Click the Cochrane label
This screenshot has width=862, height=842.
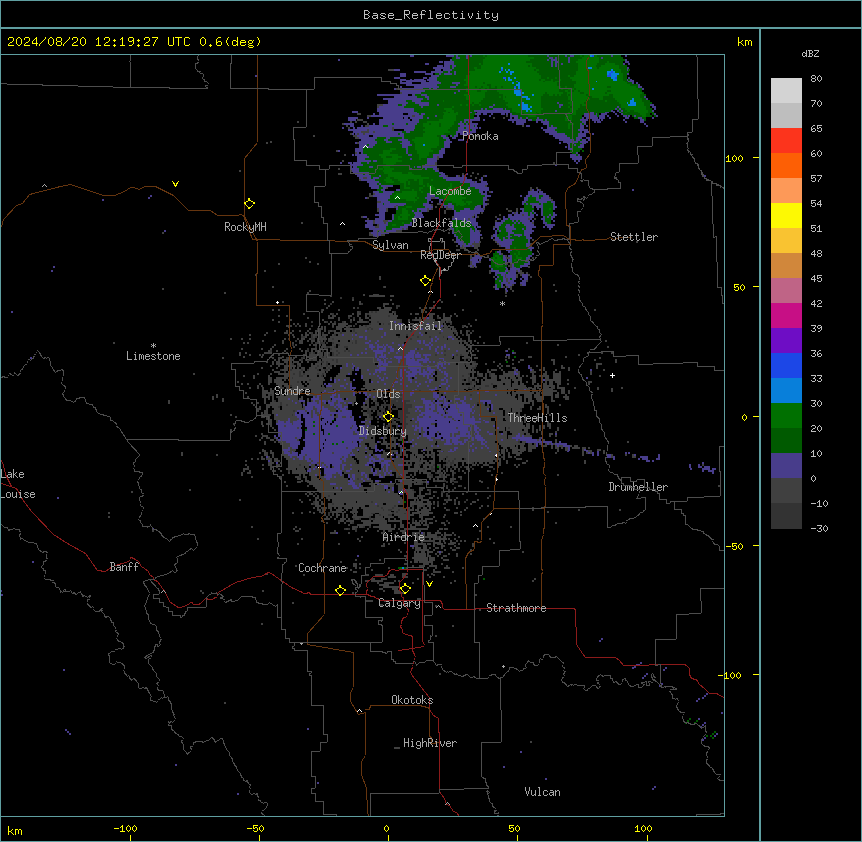click(322, 568)
